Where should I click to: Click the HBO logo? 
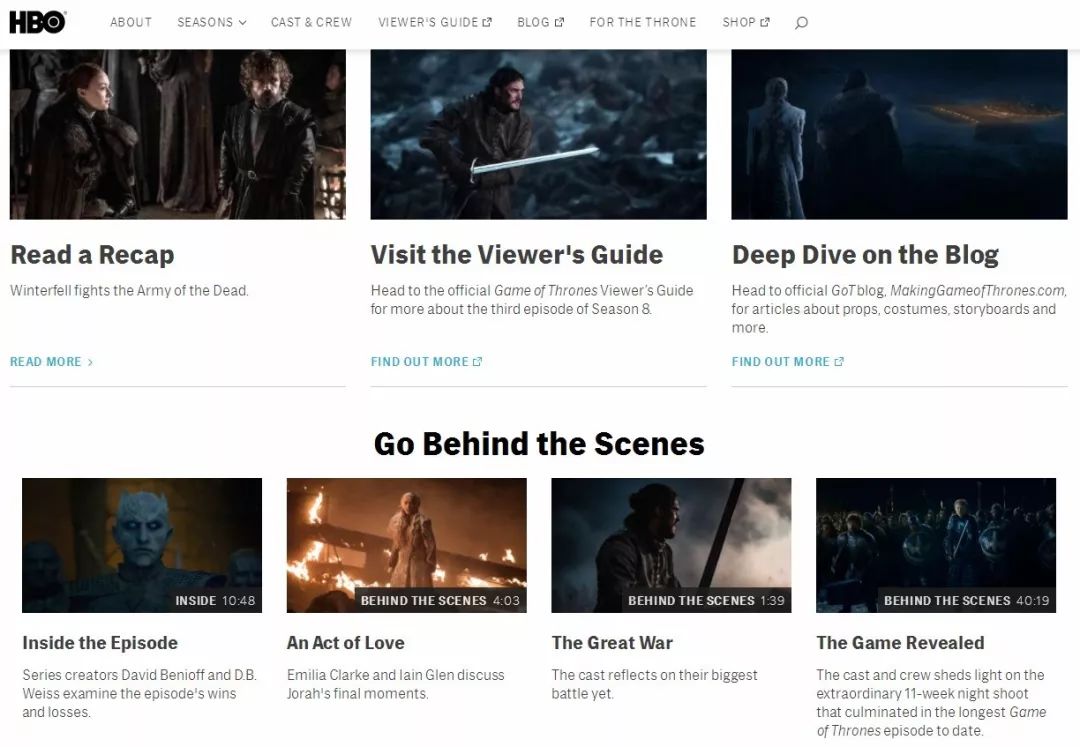click(37, 22)
